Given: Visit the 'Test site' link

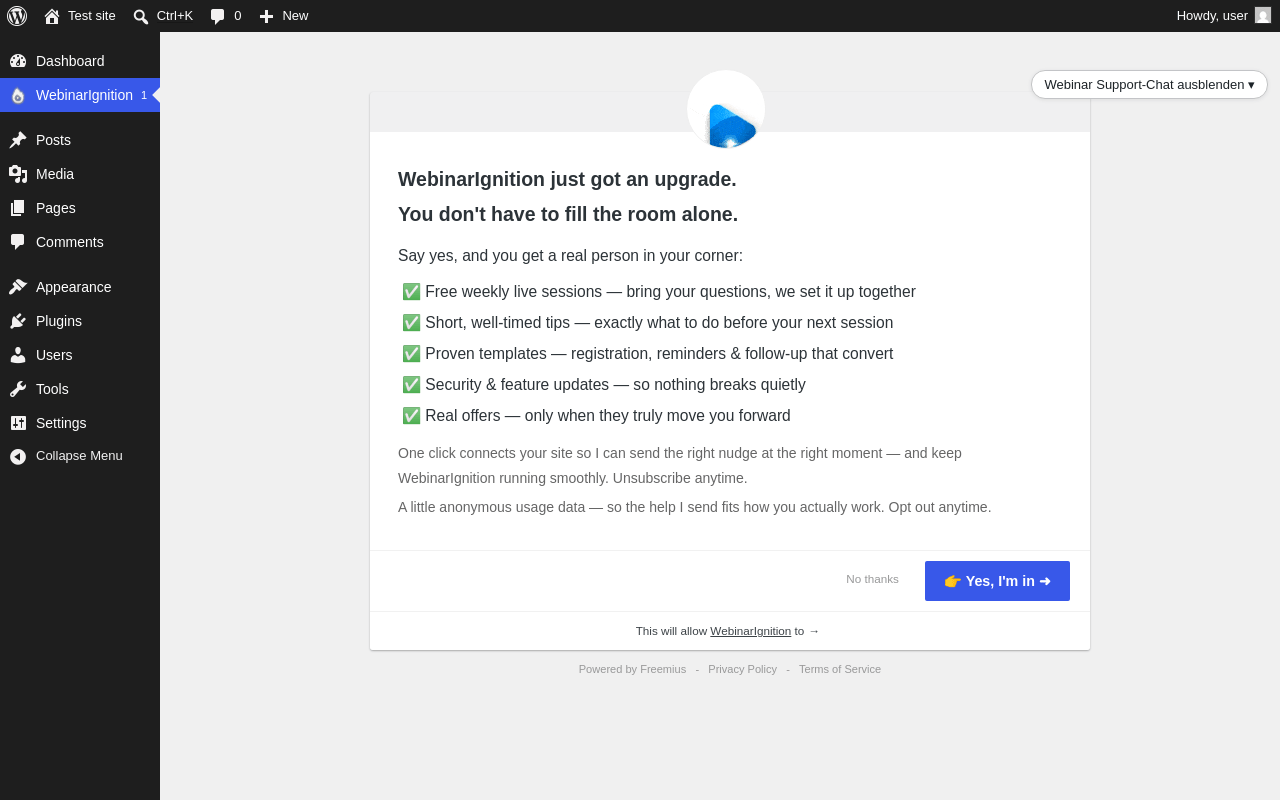Looking at the screenshot, I should coord(80,16).
